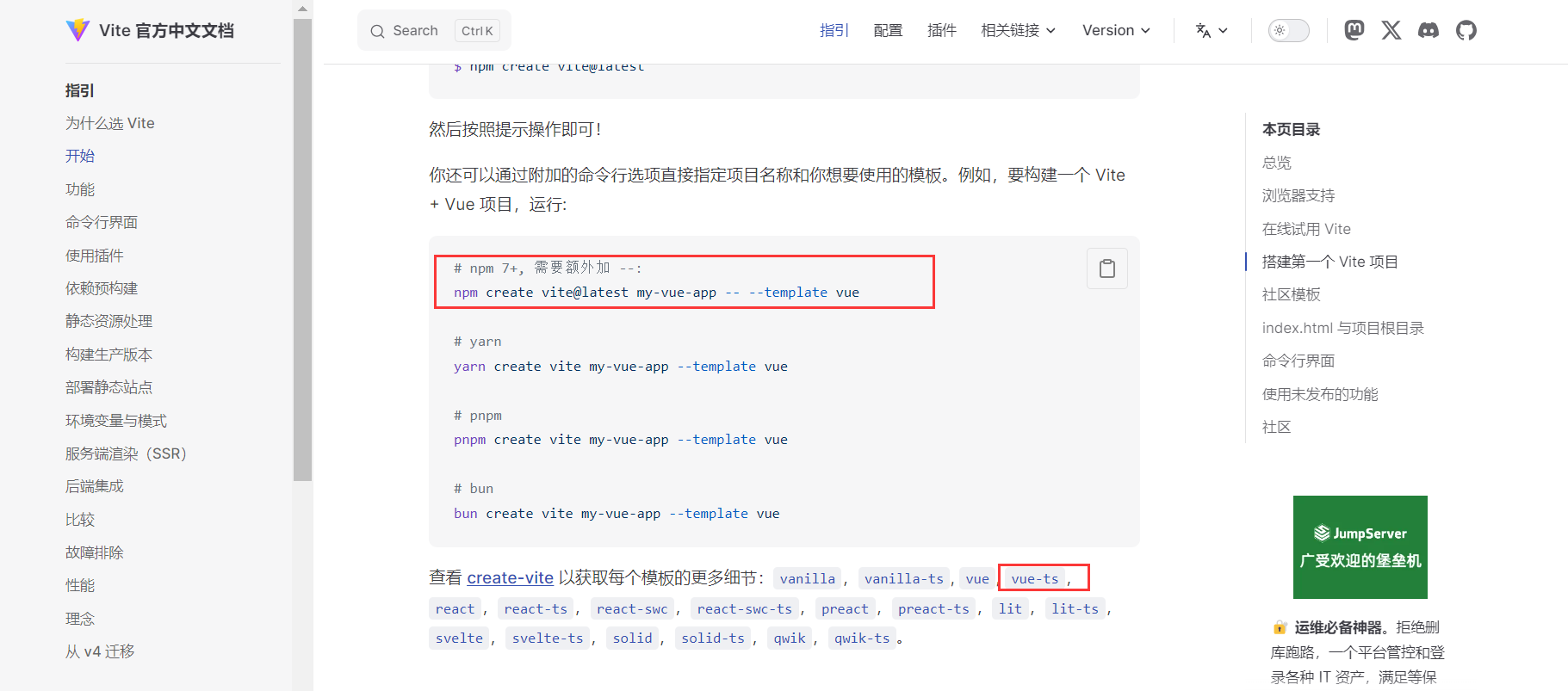The height and width of the screenshot is (691, 1568).
Task: Go to 从 v4 迁移 sidebar page
Action: pyautogui.click(x=100, y=651)
